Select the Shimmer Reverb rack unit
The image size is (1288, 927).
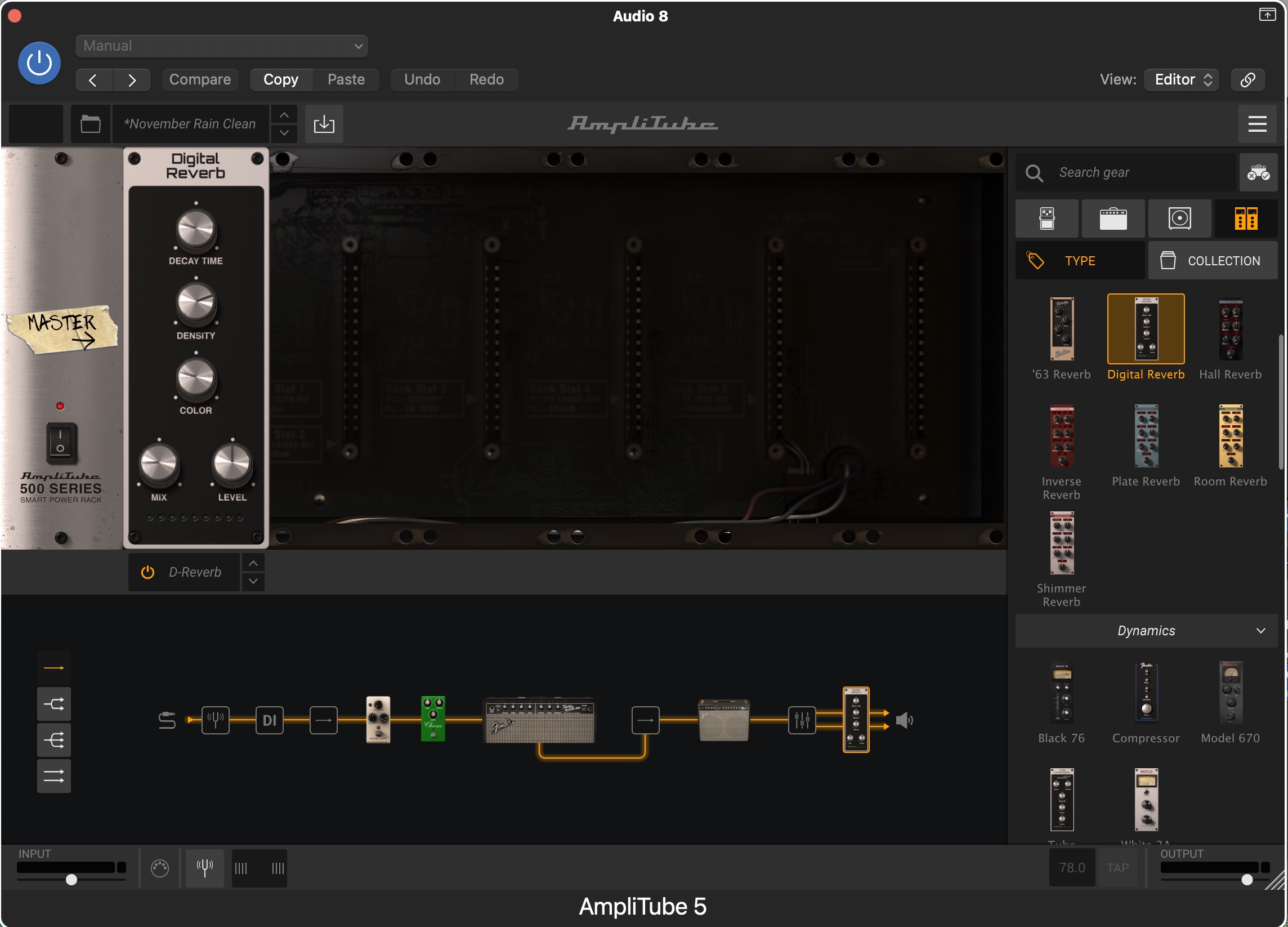tap(1061, 543)
